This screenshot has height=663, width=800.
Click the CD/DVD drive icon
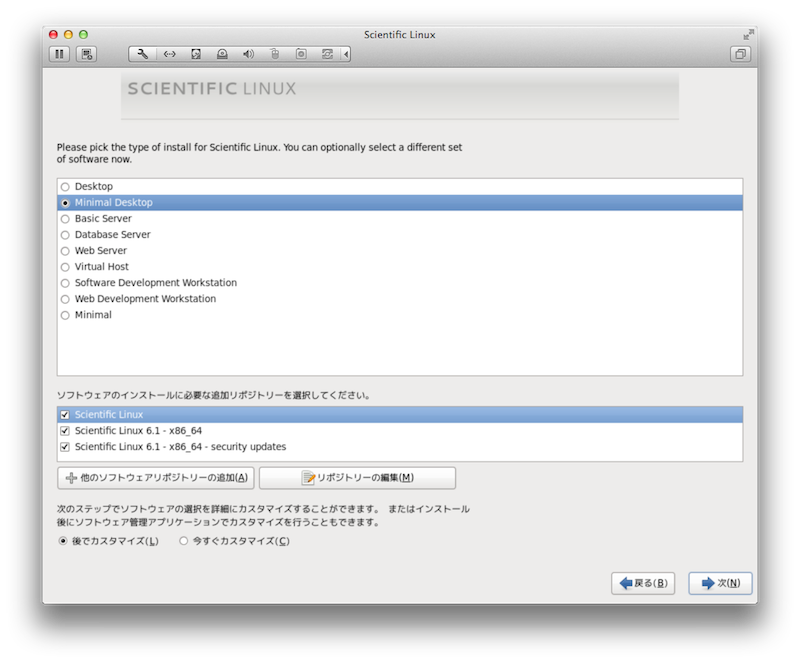[222, 54]
